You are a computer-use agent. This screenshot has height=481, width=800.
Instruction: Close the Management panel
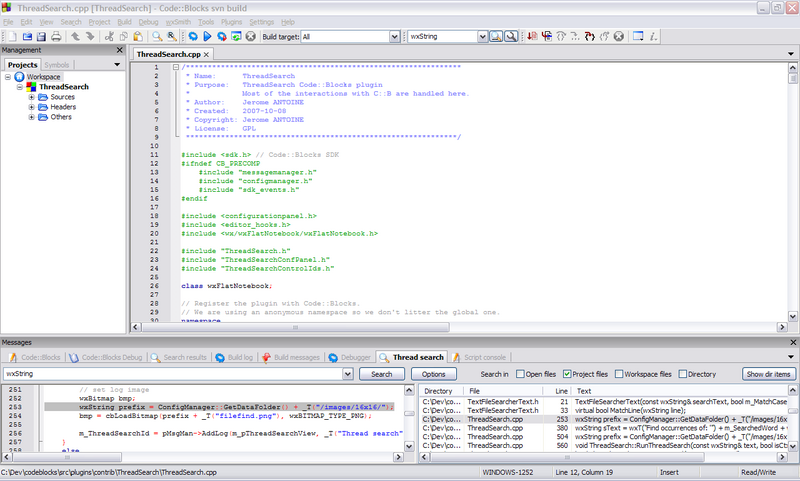[x=120, y=50]
